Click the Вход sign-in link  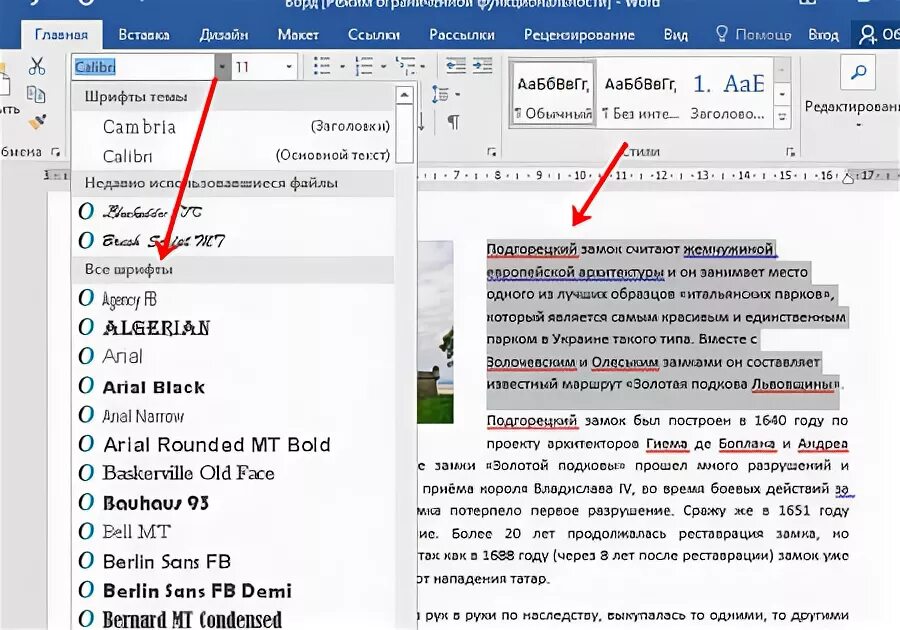[824, 35]
